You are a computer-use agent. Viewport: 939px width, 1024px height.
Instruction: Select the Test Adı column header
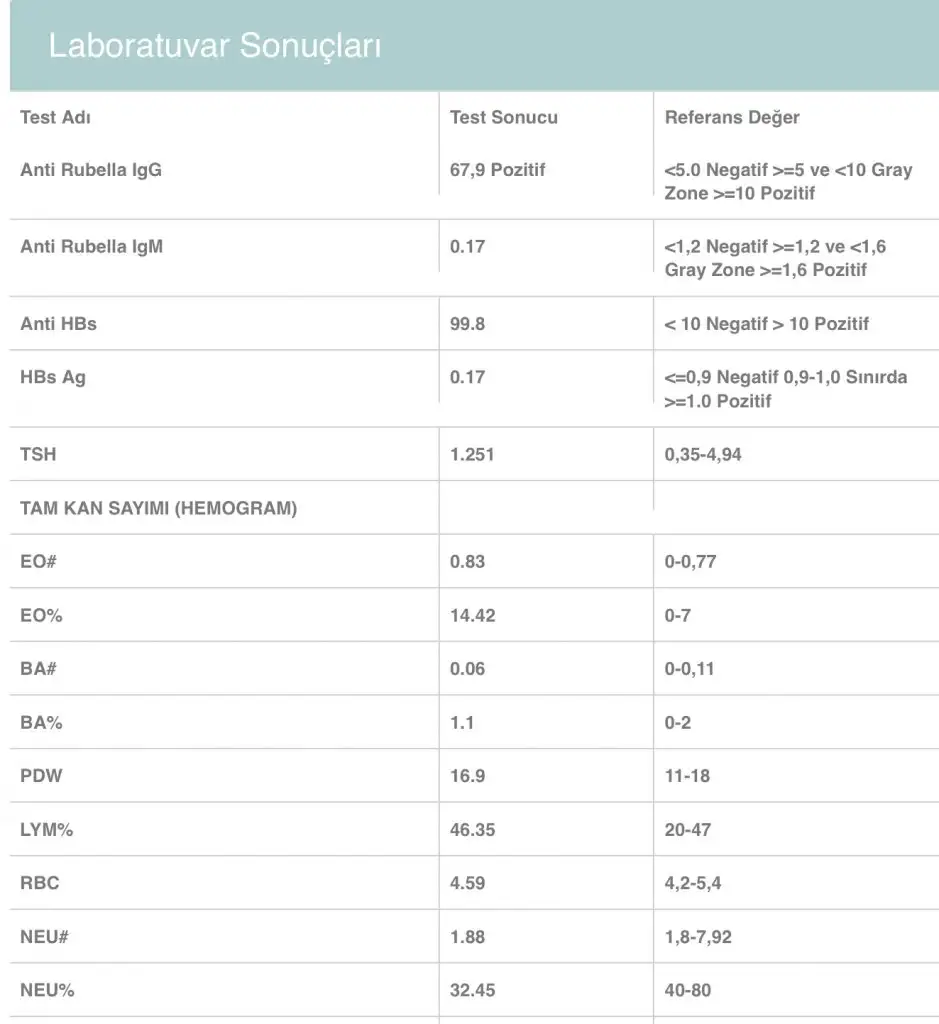(x=55, y=117)
